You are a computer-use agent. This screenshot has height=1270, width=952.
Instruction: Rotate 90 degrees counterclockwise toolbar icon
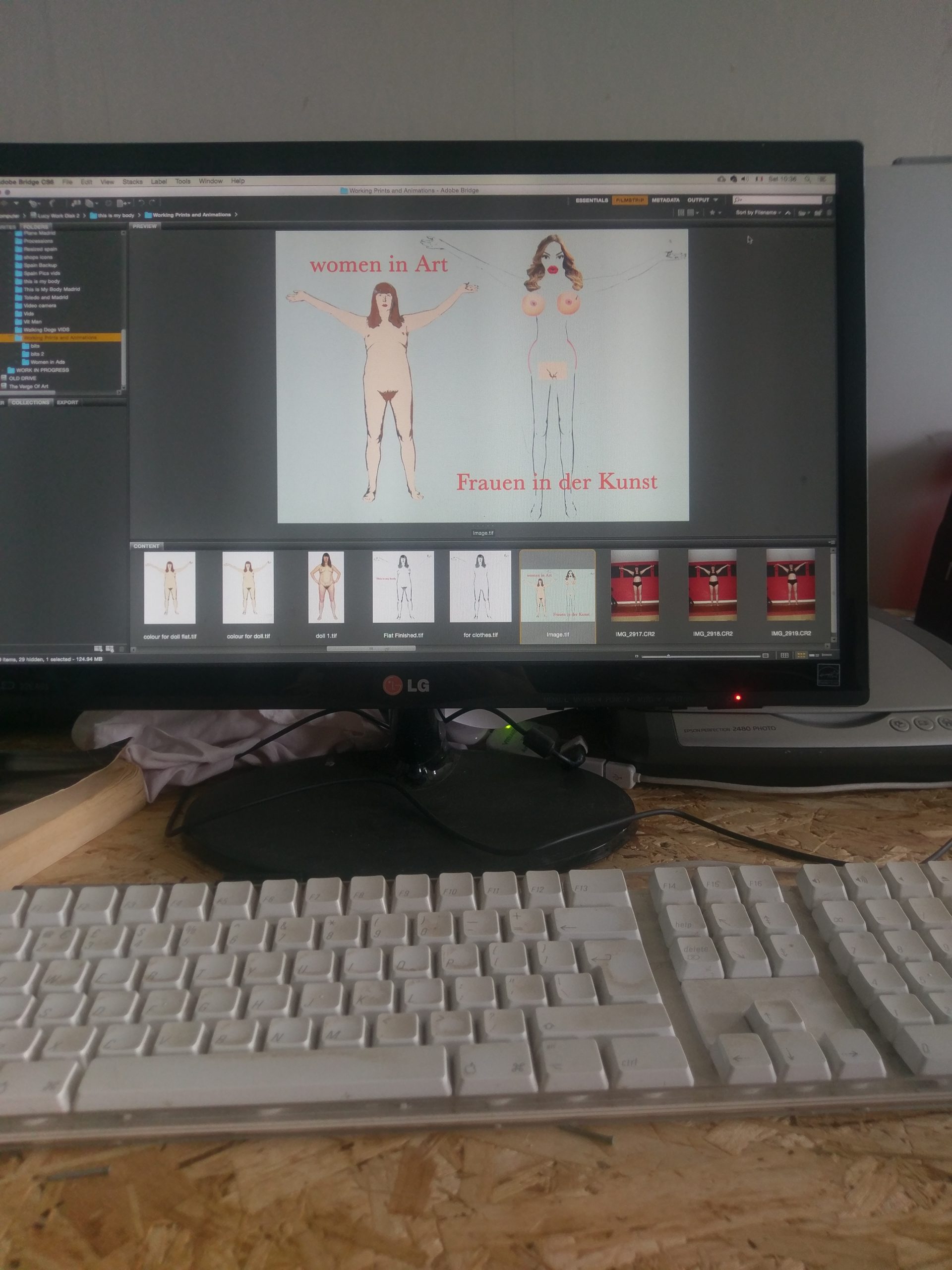pos(141,203)
